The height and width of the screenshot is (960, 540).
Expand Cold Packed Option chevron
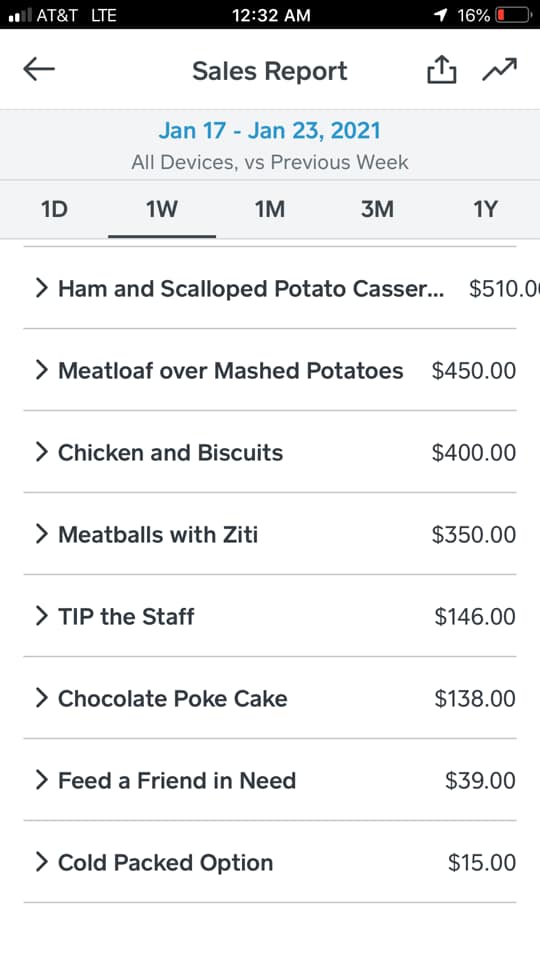pos(42,863)
